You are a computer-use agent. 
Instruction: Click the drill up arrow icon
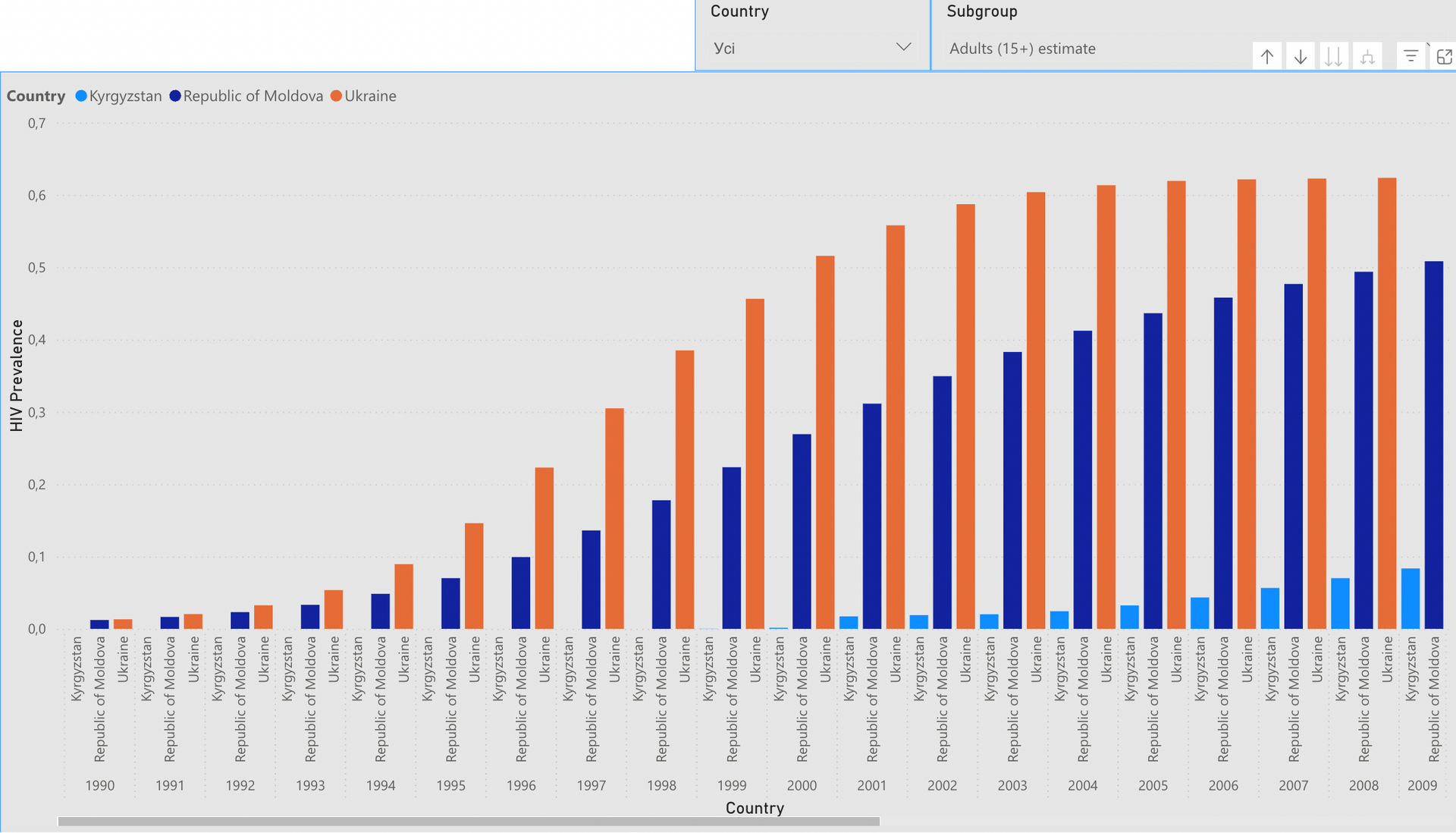(1266, 56)
